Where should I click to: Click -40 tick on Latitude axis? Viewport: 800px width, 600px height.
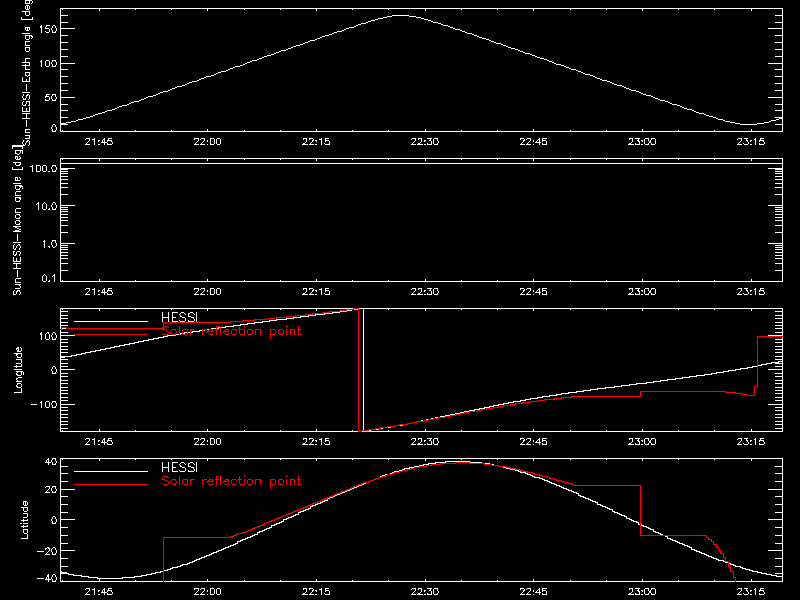coord(47,579)
